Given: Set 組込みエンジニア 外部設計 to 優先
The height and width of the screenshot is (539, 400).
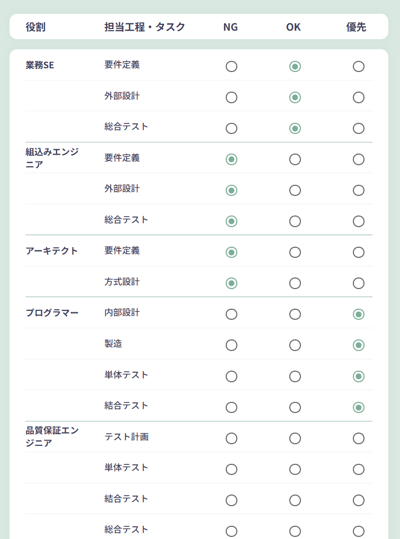Looking at the screenshot, I should [x=358, y=190].
